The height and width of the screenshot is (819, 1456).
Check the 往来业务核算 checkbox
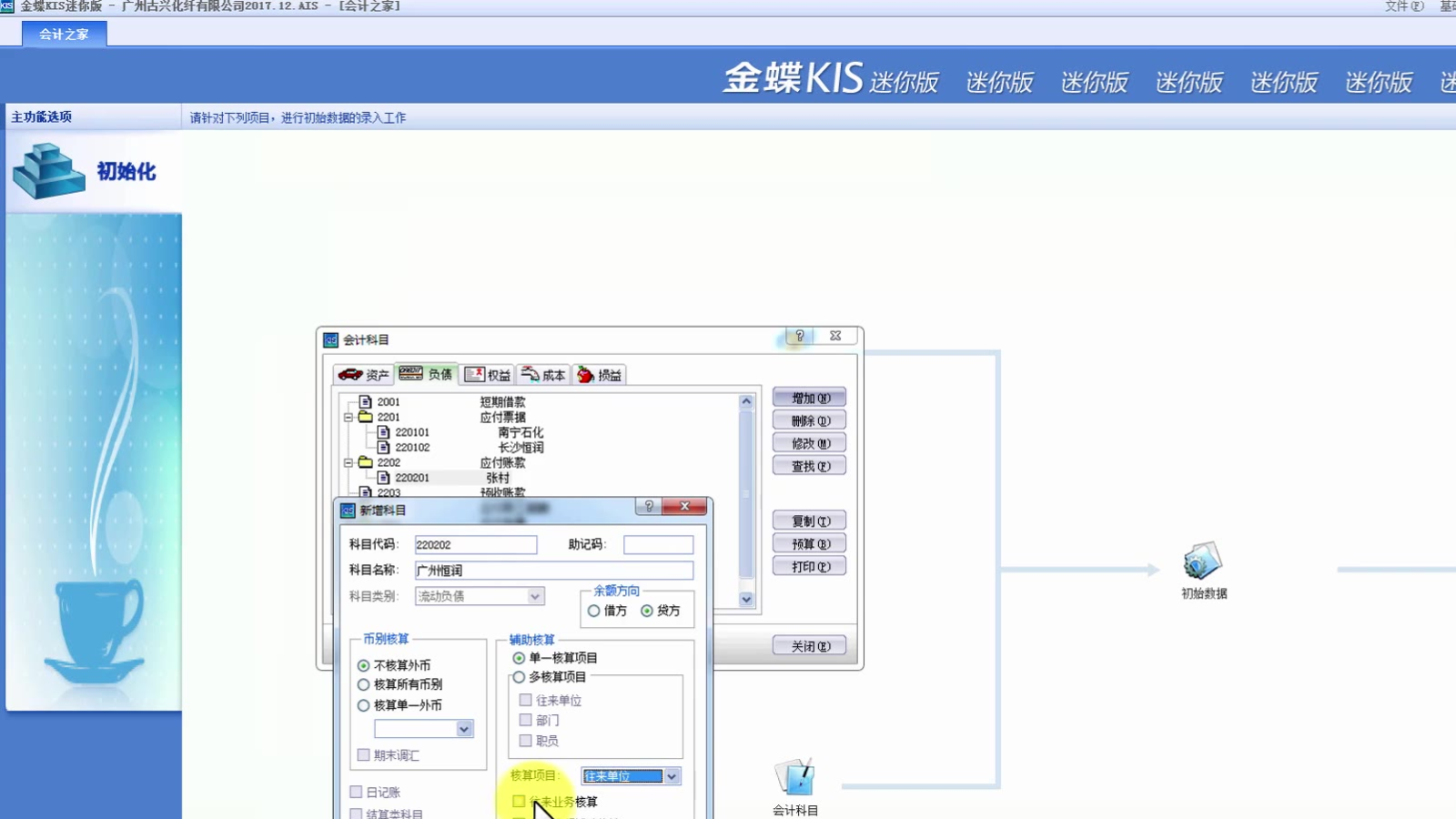519,802
